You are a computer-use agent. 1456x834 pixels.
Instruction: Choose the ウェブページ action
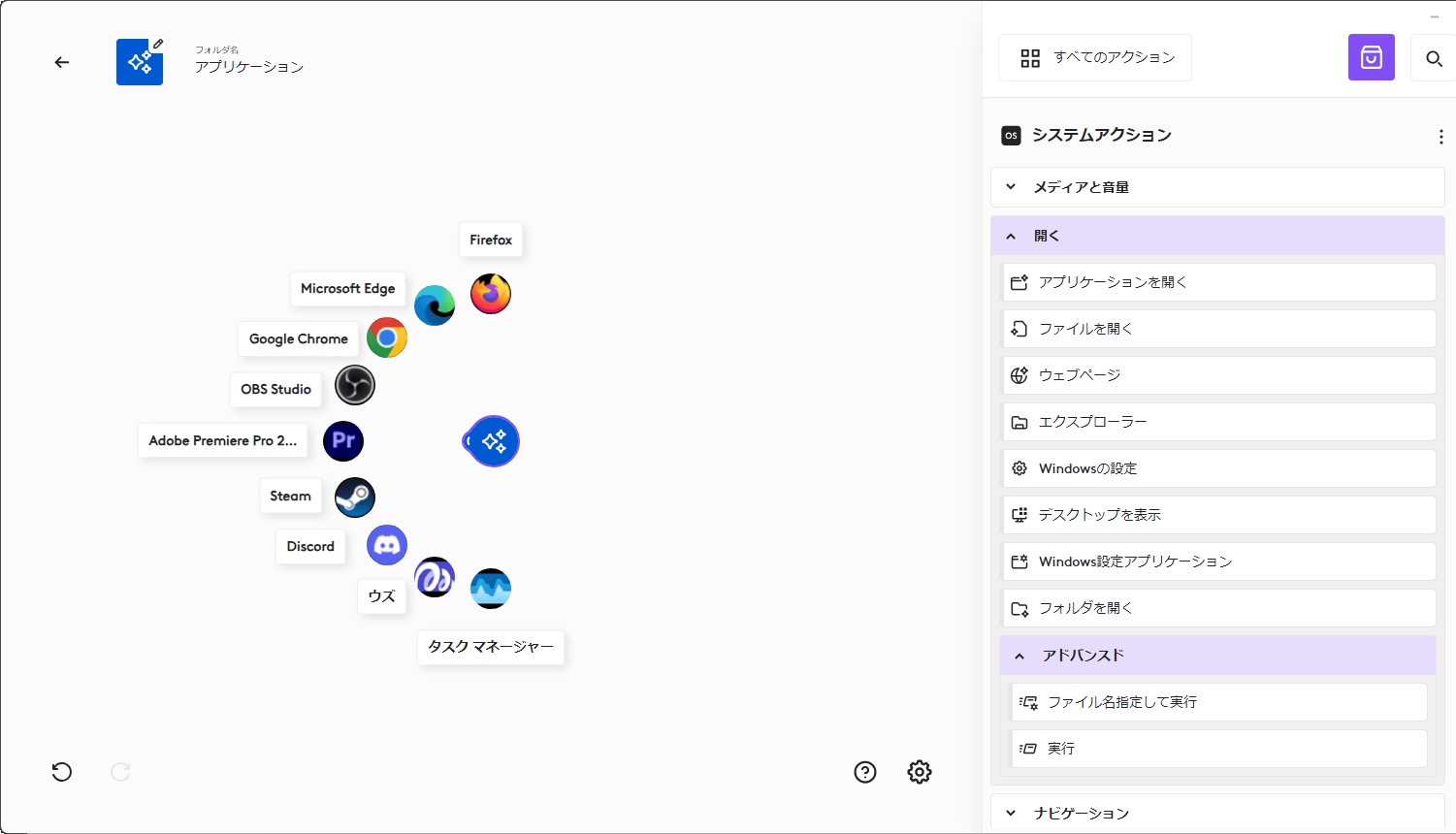1217,375
